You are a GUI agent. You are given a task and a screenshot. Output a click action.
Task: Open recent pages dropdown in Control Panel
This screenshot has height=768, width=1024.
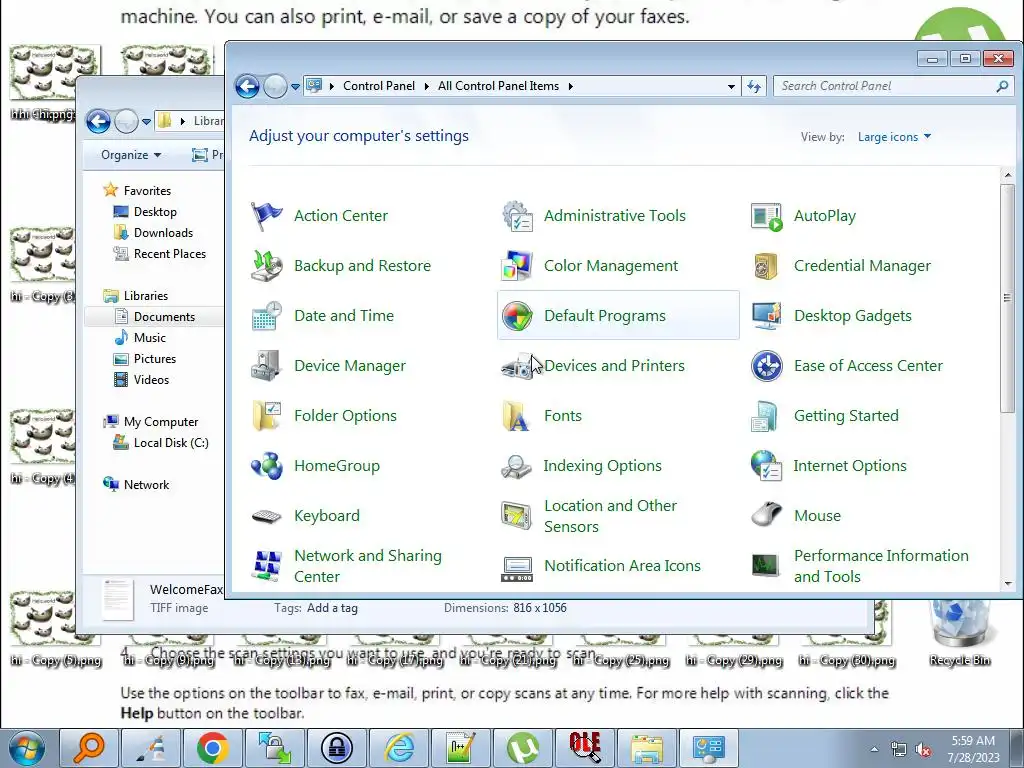click(x=295, y=86)
